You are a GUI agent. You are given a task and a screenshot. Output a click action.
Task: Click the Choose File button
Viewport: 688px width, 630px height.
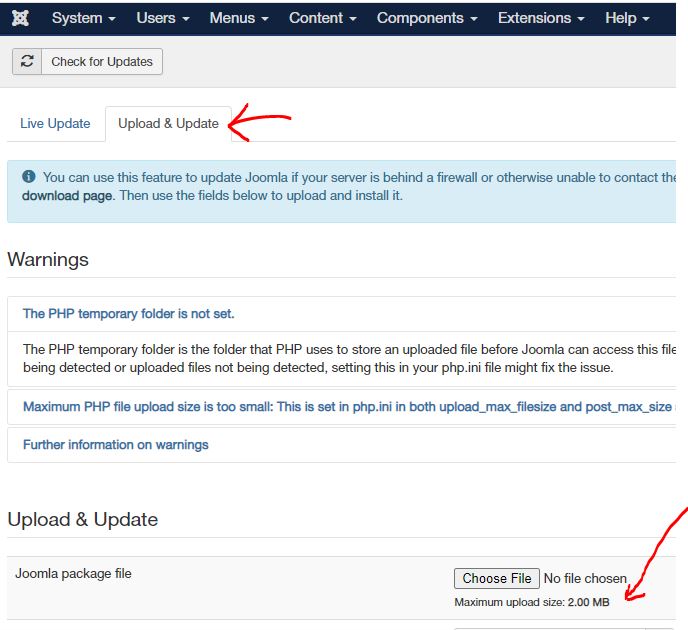pyautogui.click(x=497, y=579)
